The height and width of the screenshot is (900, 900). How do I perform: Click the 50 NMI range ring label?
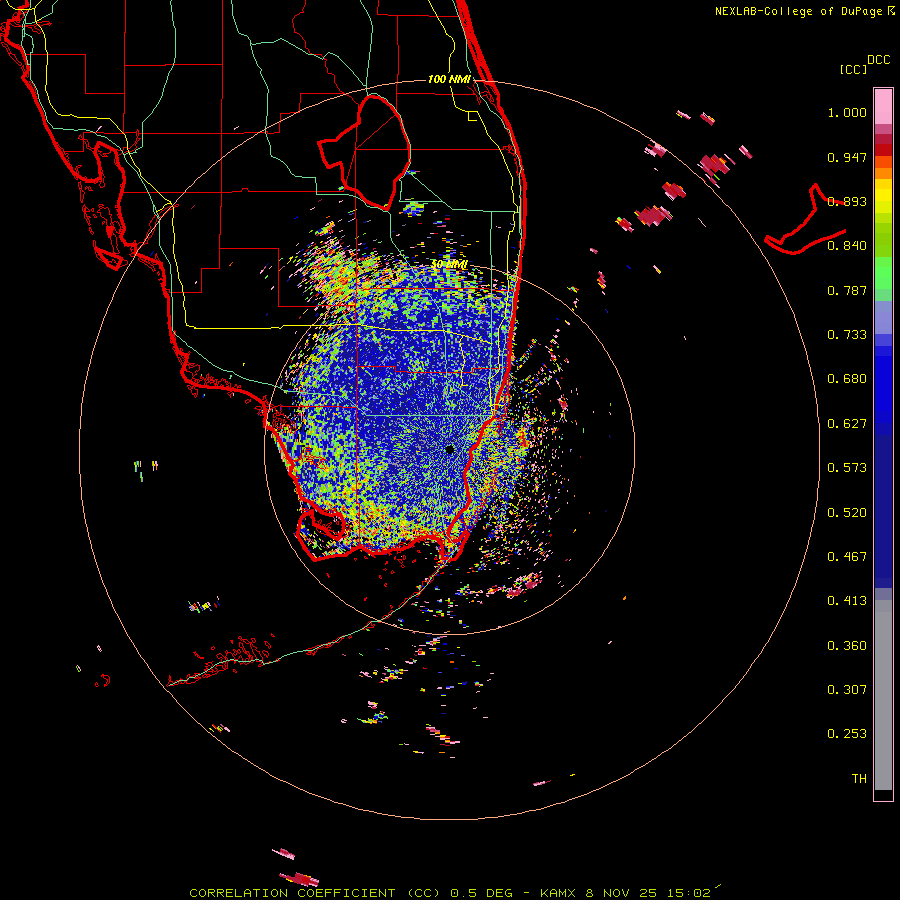pos(449,264)
